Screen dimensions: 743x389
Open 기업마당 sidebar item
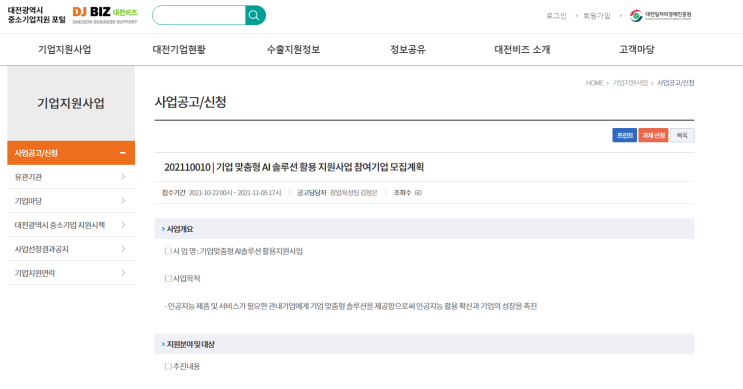71,201
